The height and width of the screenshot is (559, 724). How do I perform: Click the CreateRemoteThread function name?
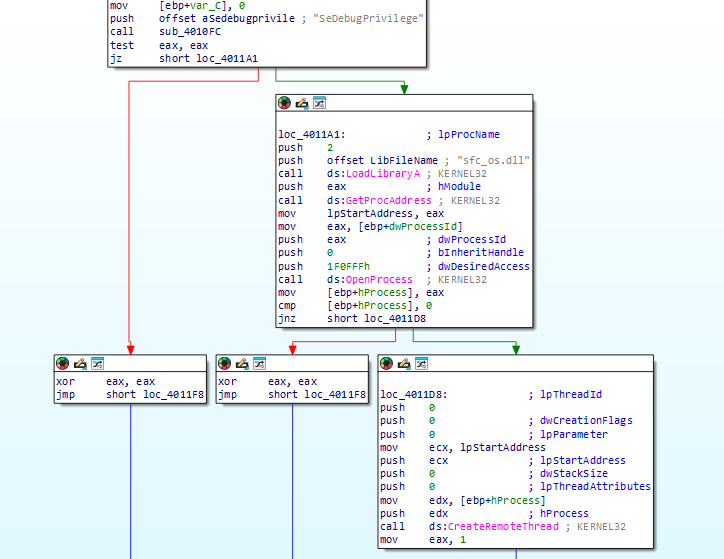503,526
